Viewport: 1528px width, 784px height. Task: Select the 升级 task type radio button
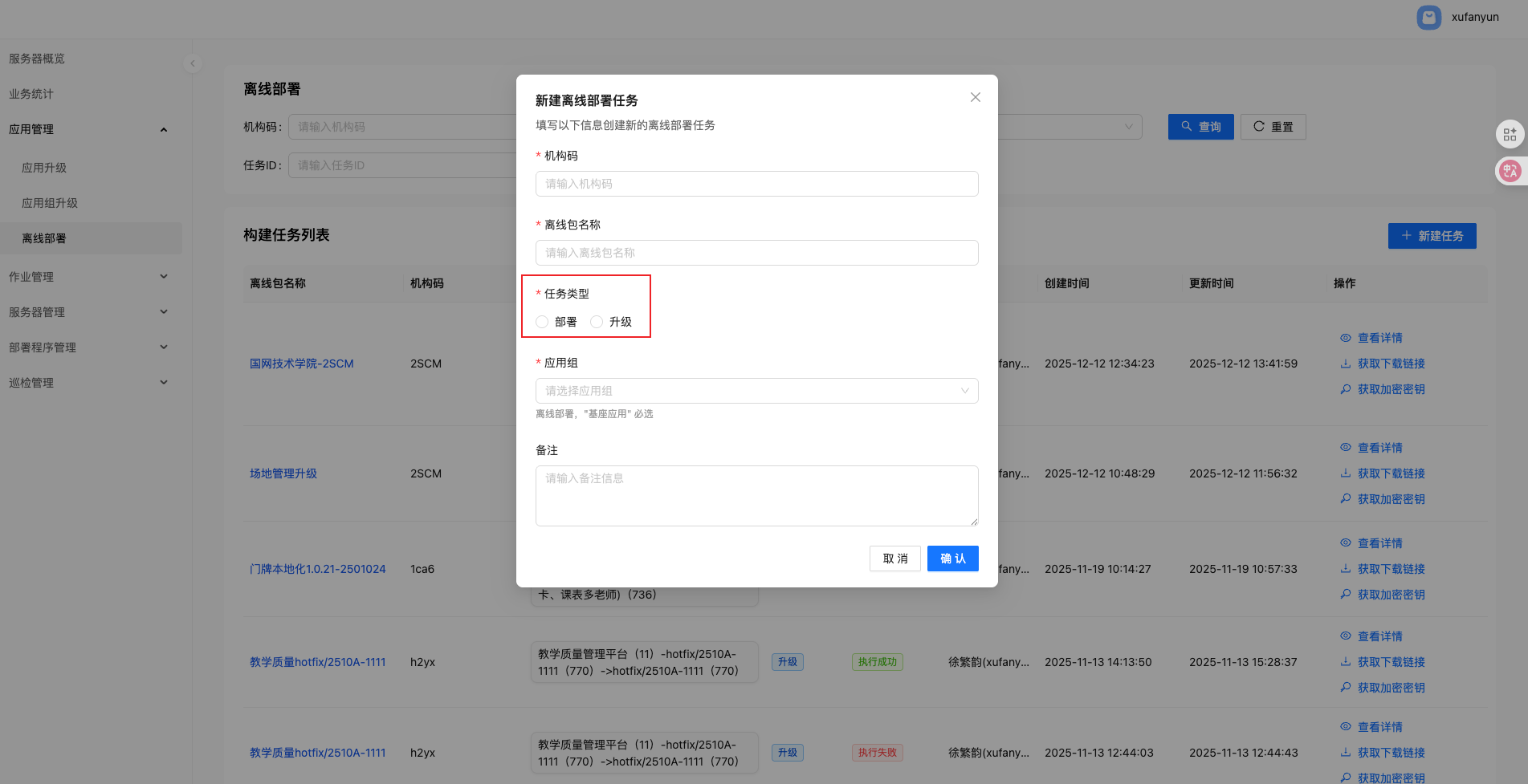point(597,322)
